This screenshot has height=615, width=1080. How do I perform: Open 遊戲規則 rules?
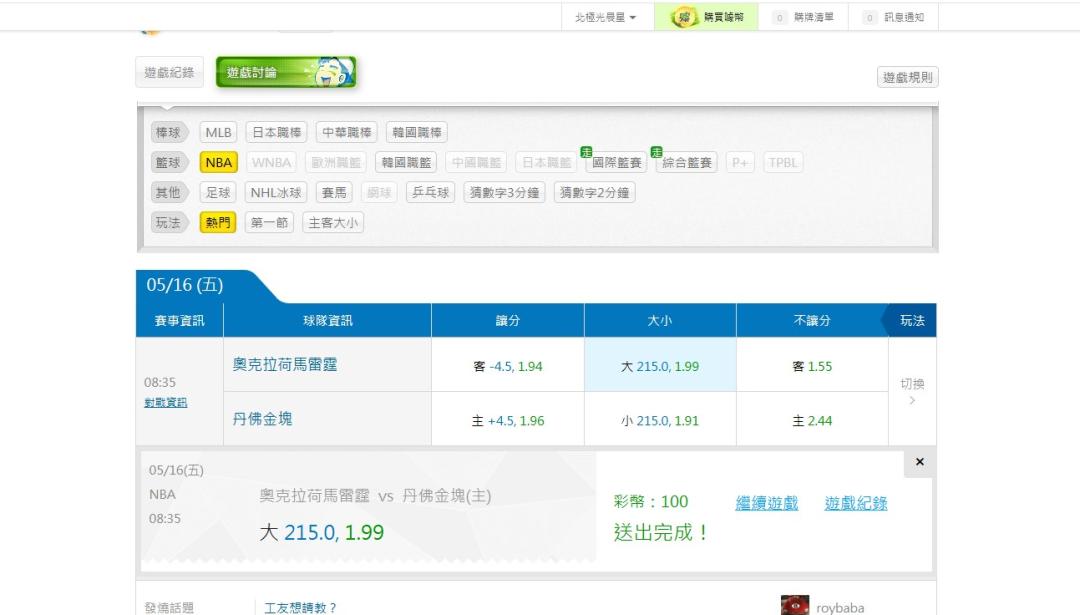click(907, 77)
